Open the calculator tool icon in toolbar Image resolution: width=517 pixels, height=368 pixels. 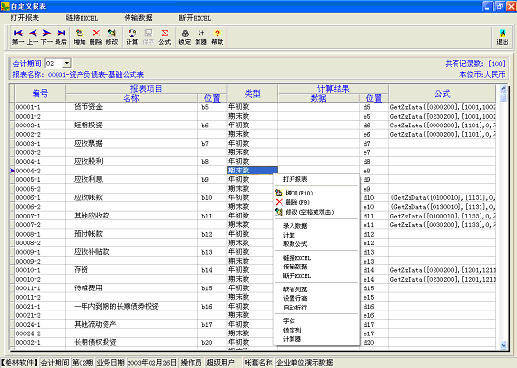pos(201,37)
